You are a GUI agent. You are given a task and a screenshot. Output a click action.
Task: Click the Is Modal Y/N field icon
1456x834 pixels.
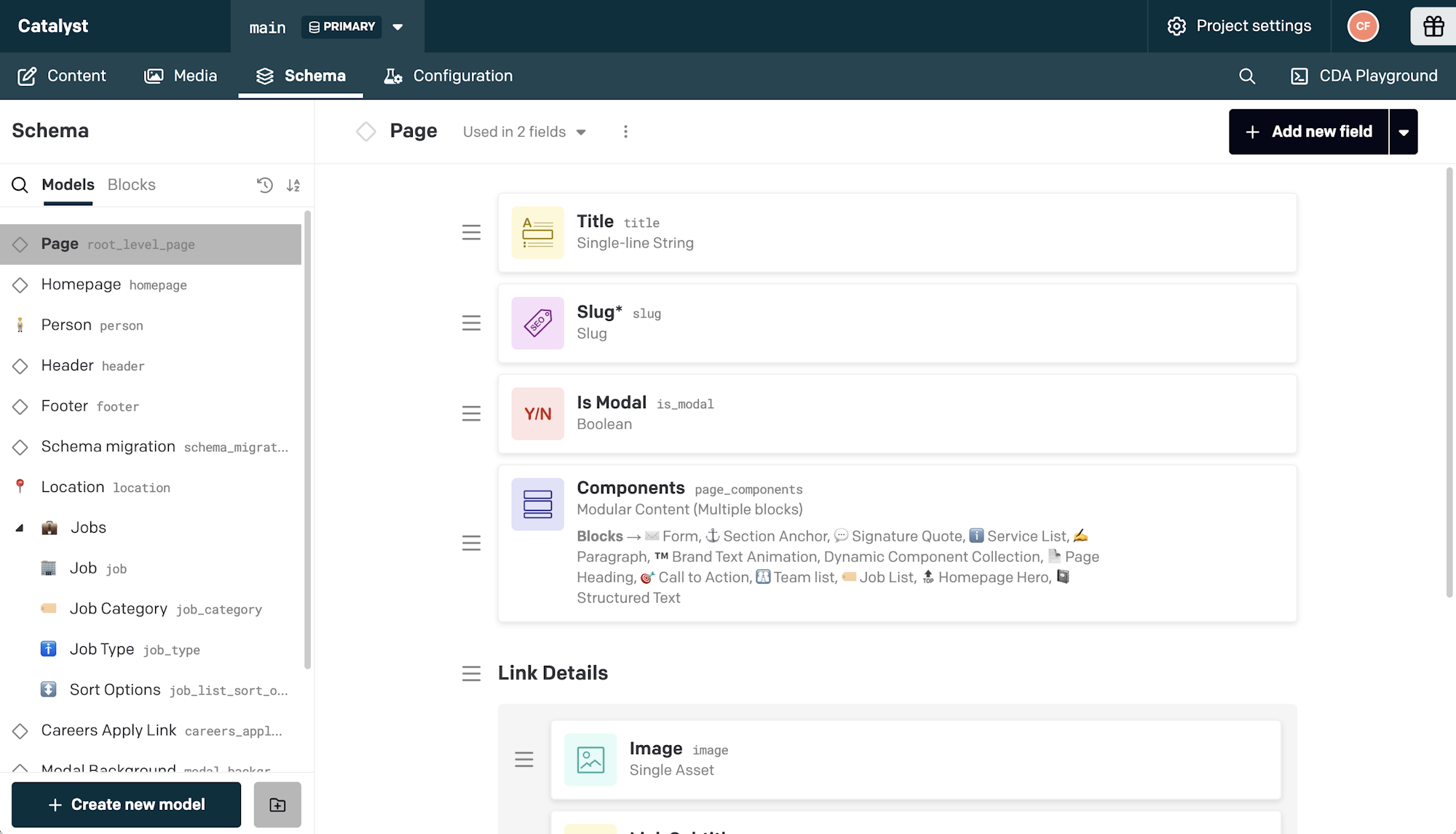coord(537,413)
